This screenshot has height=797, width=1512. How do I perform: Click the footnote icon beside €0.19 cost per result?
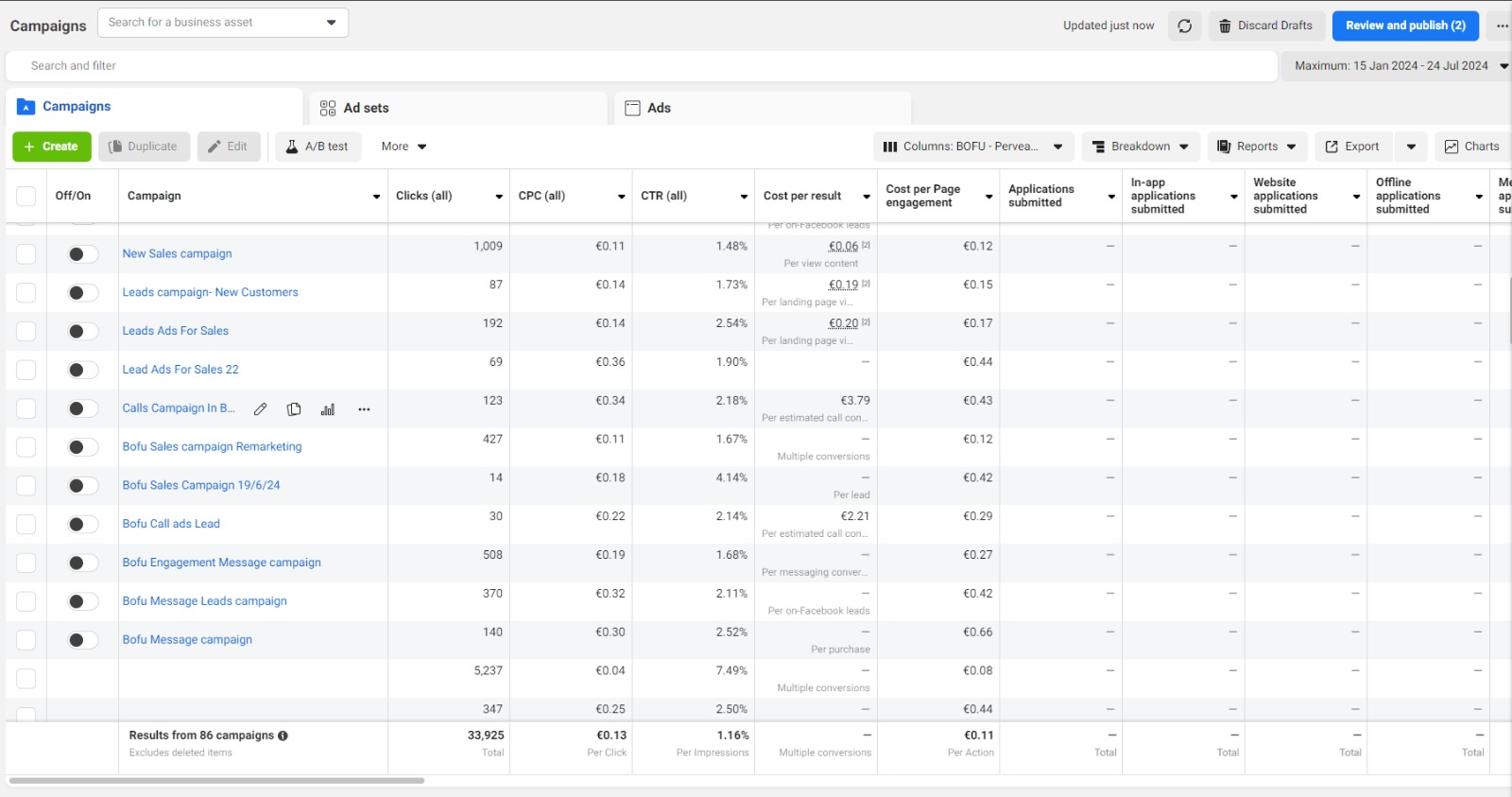click(866, 285)
